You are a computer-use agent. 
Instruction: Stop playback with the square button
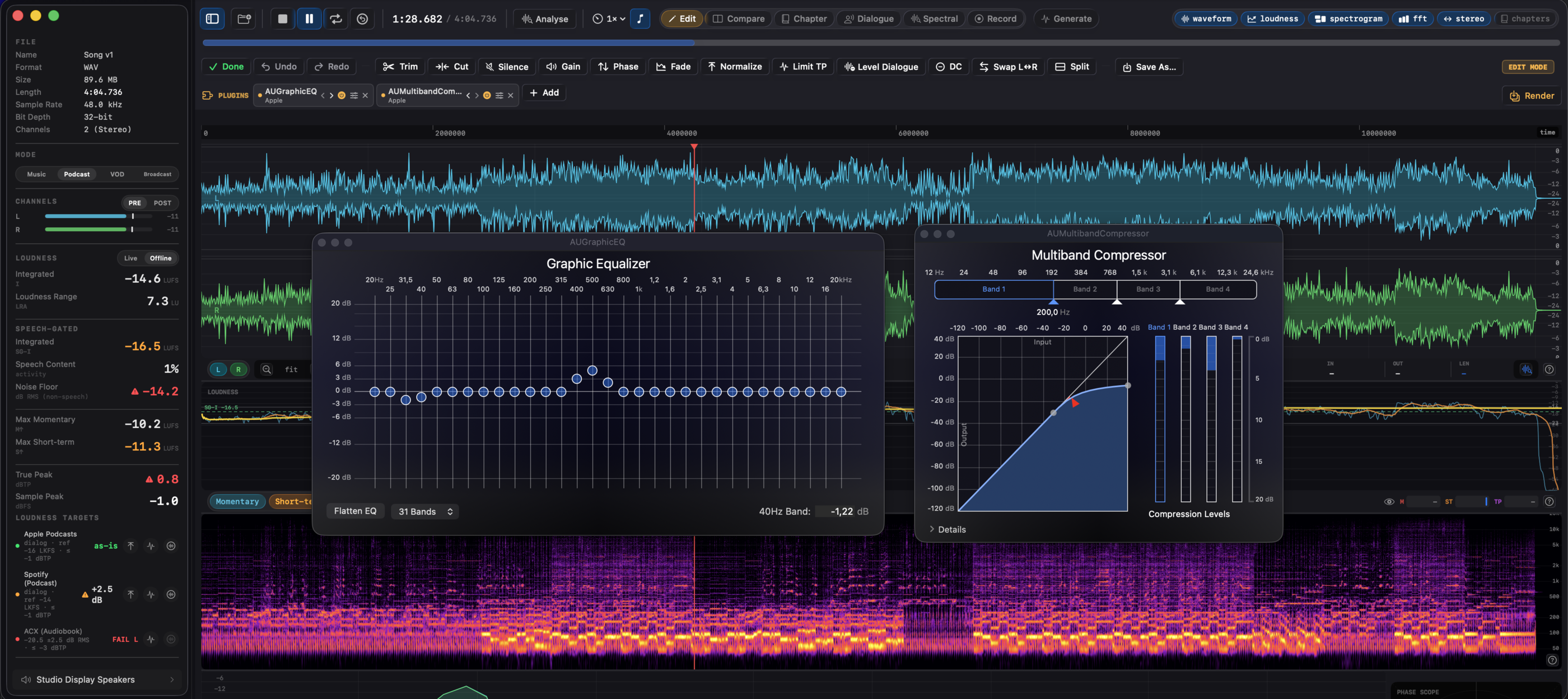282,19
